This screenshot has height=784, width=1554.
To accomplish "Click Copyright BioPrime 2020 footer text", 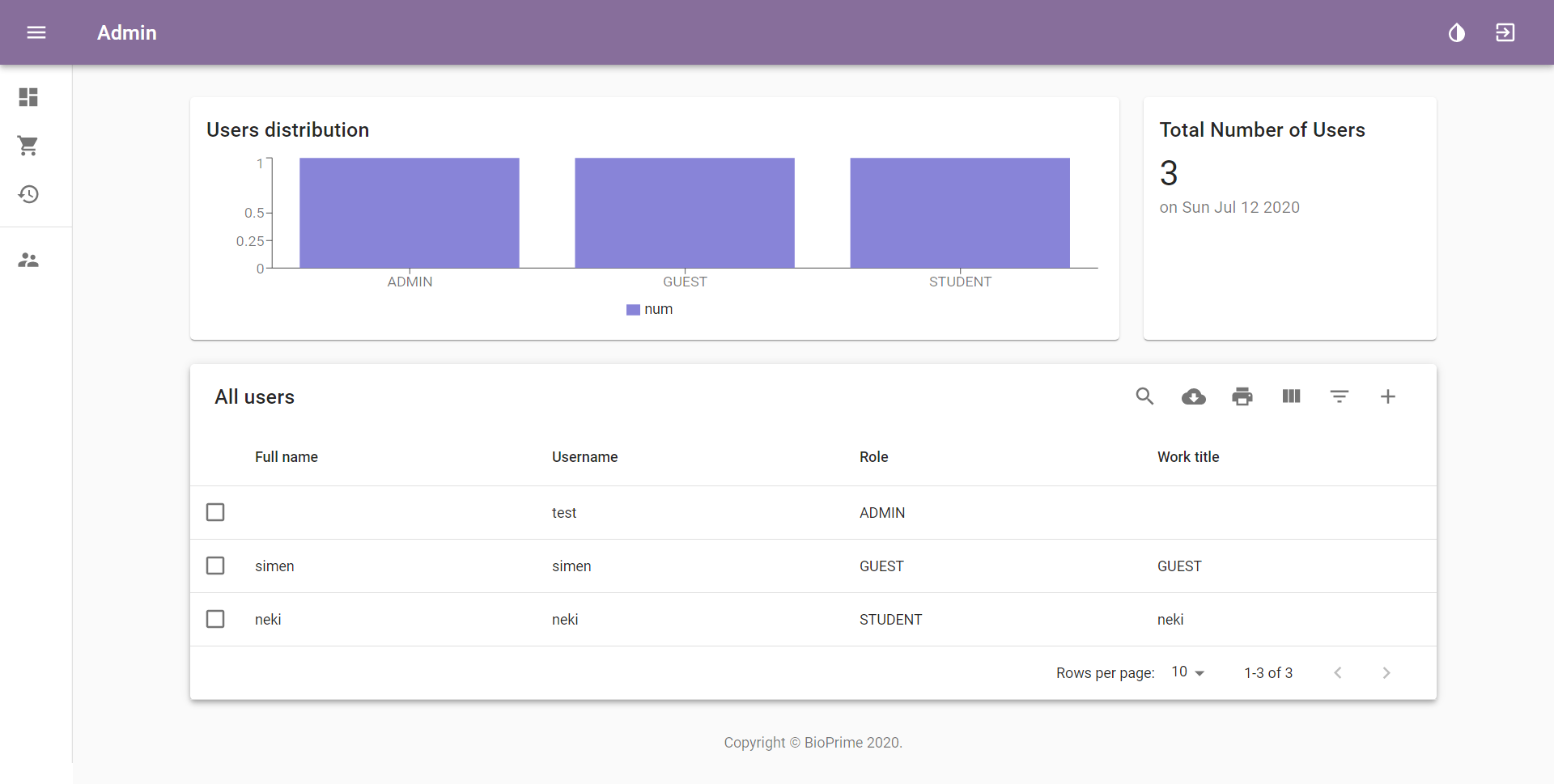I will 813,743.
